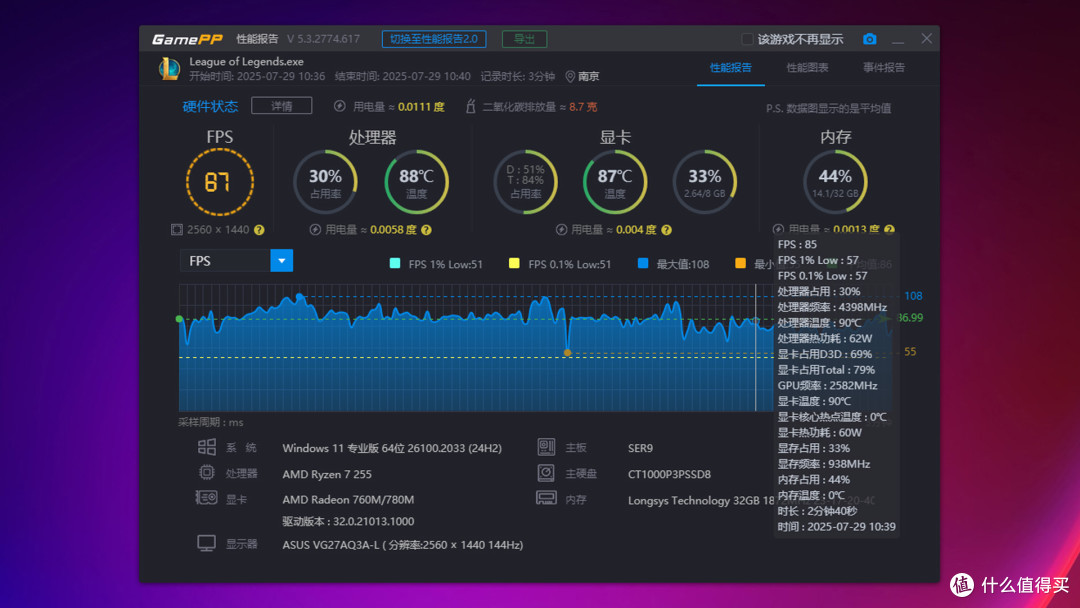Screen dimensions: 1080x608
Task: Click the resolution icon beside 2560 x 1440
Action: coord(177,229)
